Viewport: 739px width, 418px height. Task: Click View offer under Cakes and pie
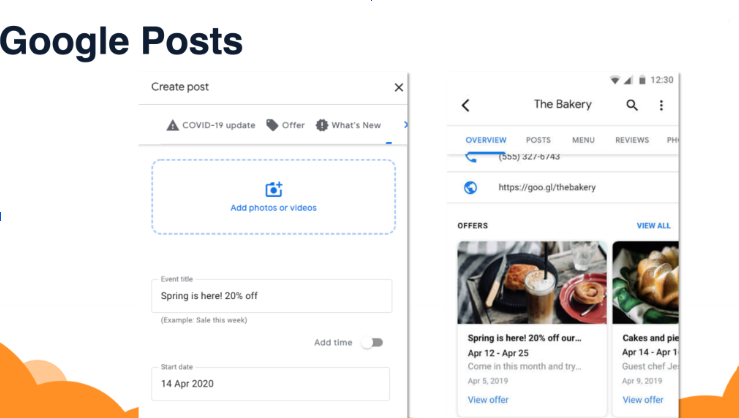tap(643, 400)
